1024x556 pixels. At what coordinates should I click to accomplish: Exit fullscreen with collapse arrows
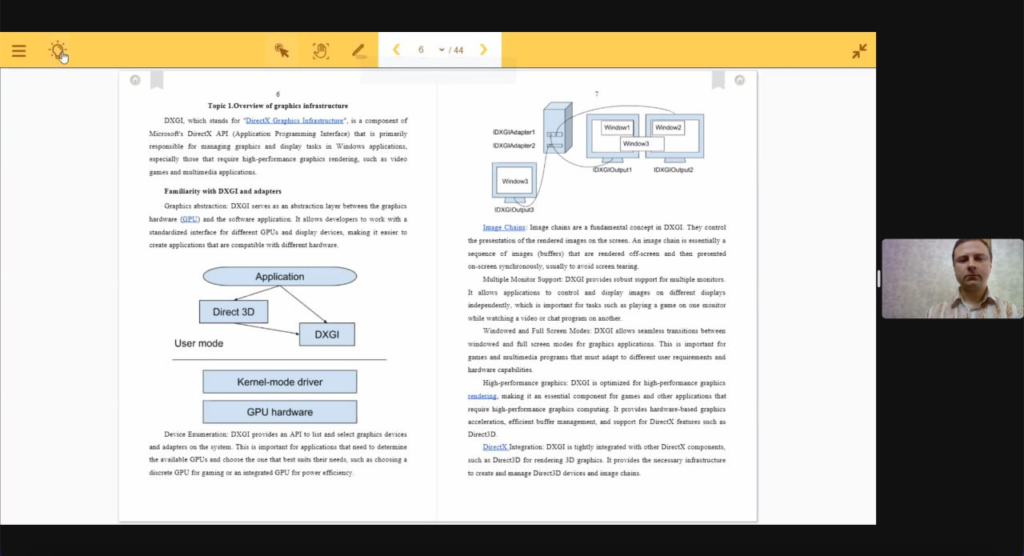pos(859,50)
